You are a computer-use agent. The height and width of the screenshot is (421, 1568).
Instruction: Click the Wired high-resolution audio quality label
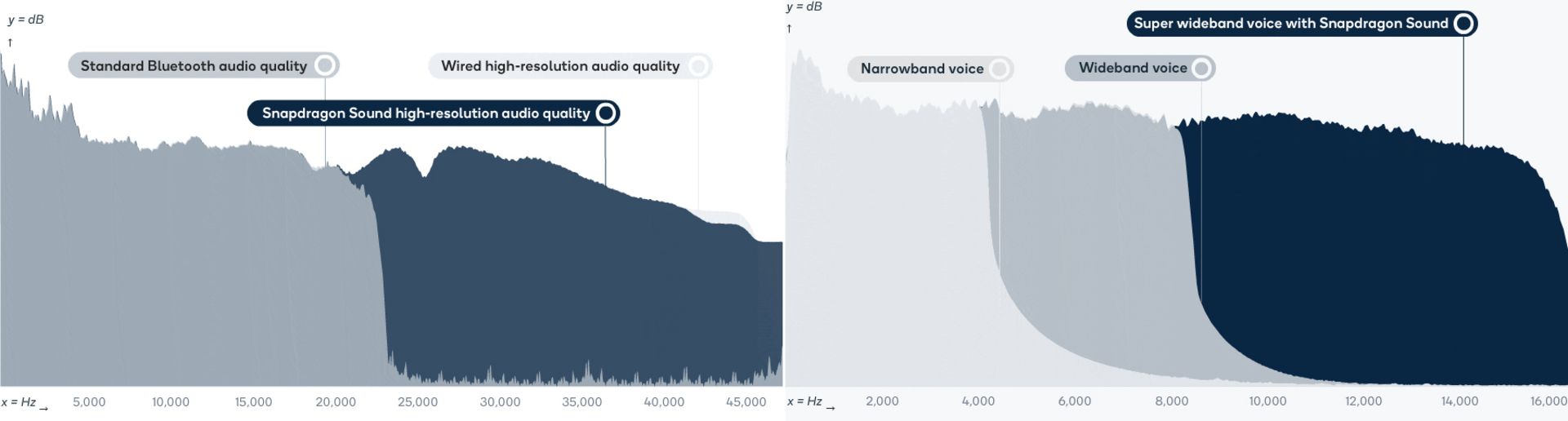[x=560, y=66]
